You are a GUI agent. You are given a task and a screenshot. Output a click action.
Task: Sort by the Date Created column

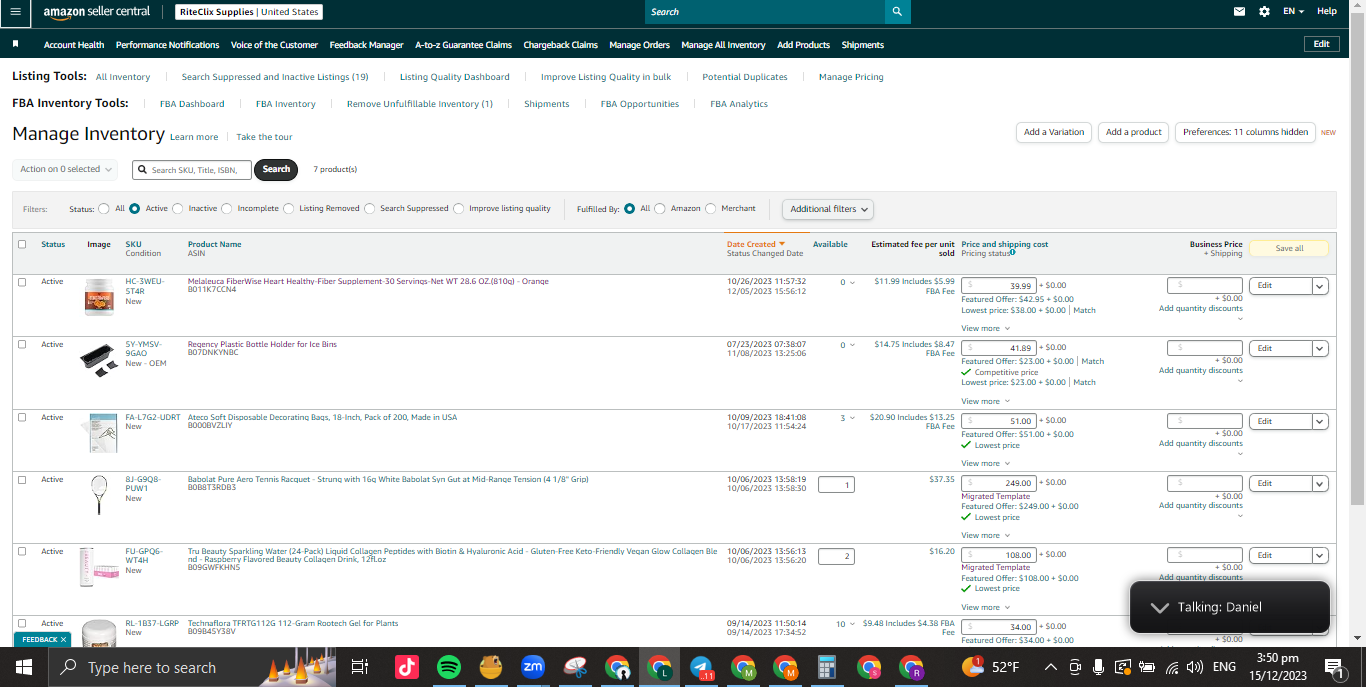[x=755, y=244]
